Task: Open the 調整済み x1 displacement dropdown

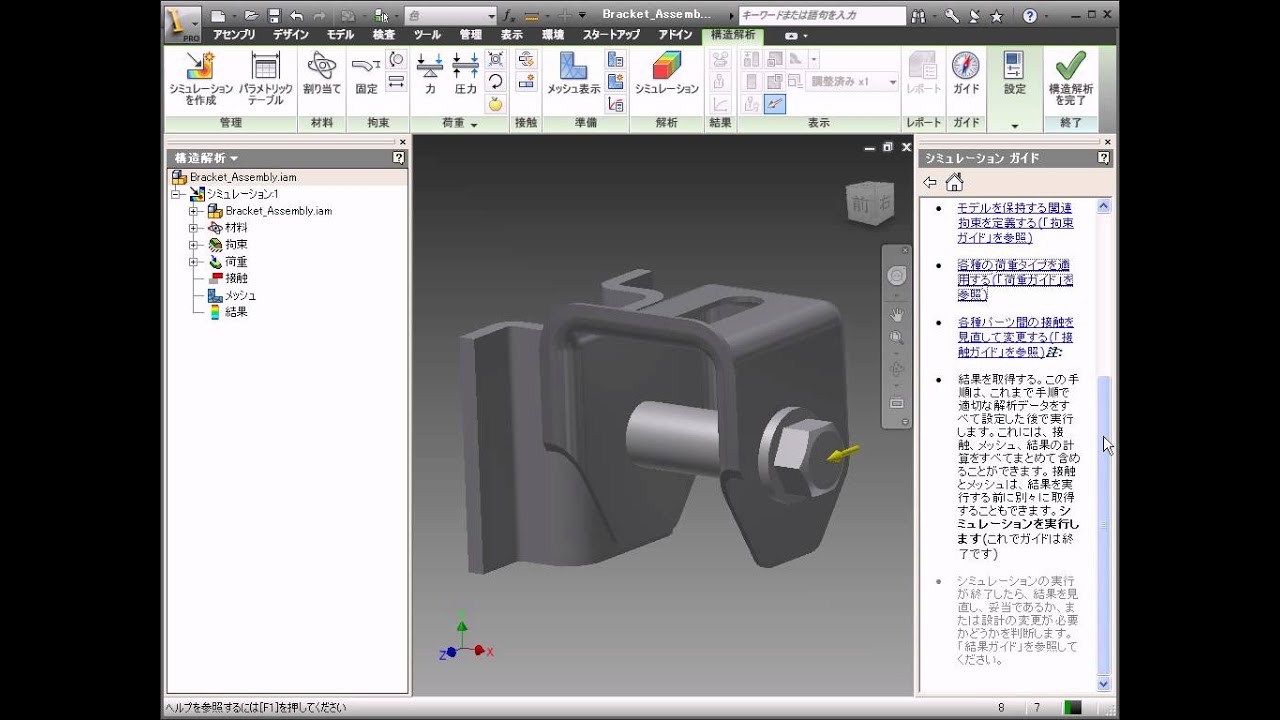Action: point(893,82)
